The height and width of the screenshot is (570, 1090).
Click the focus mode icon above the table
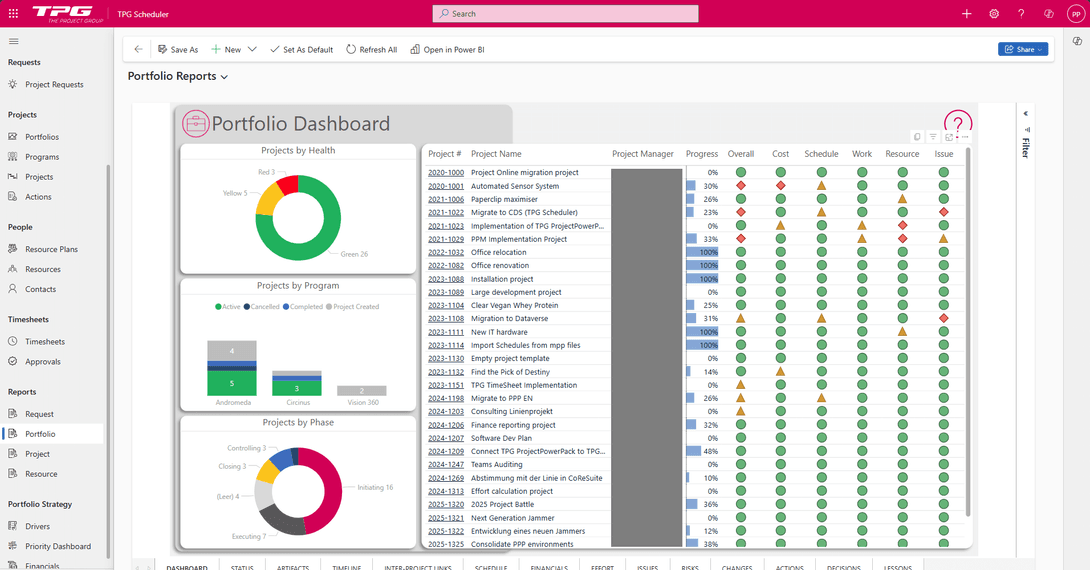click(x=949, y=137)
